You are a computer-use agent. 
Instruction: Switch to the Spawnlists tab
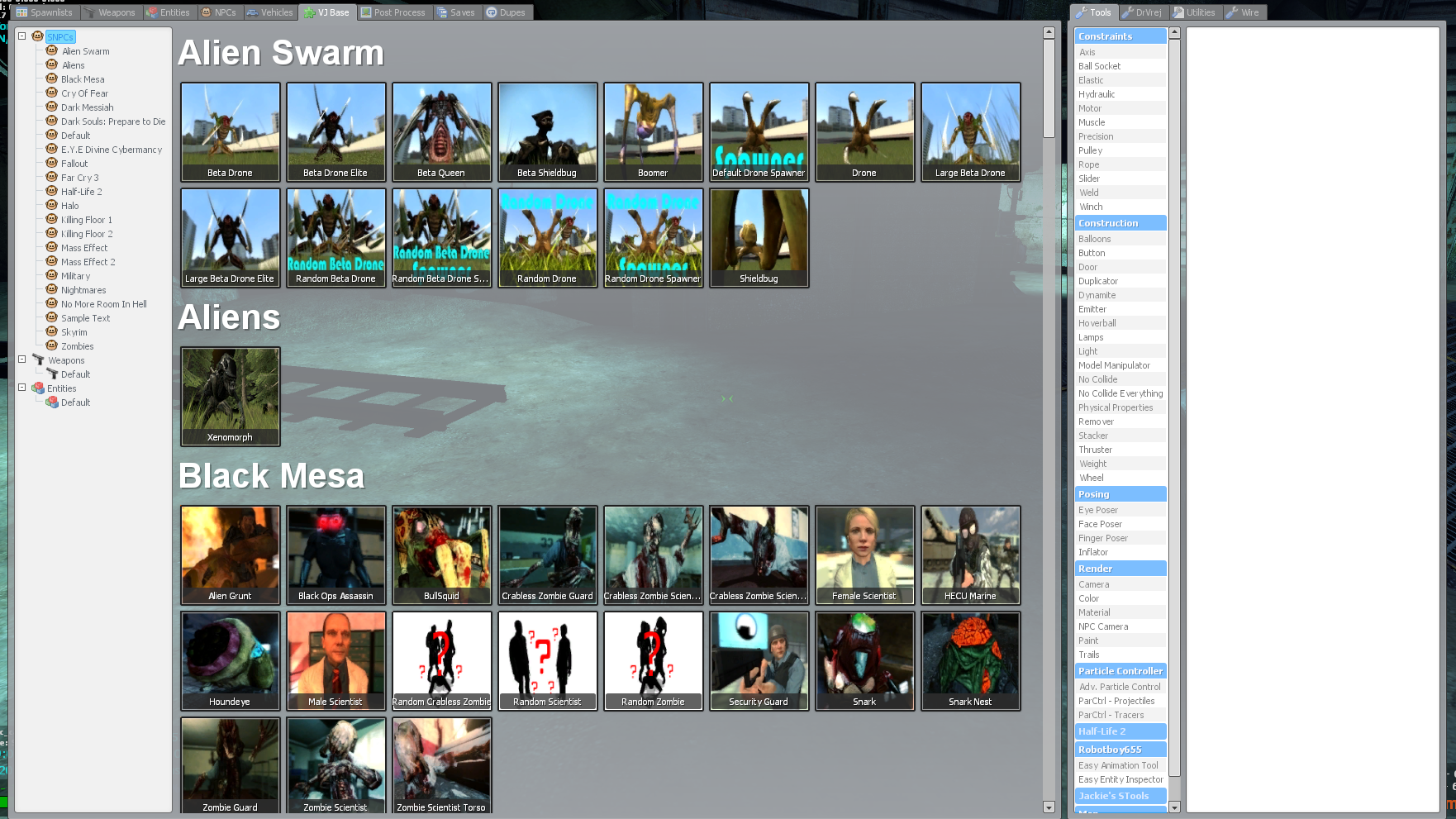(45, 12)
